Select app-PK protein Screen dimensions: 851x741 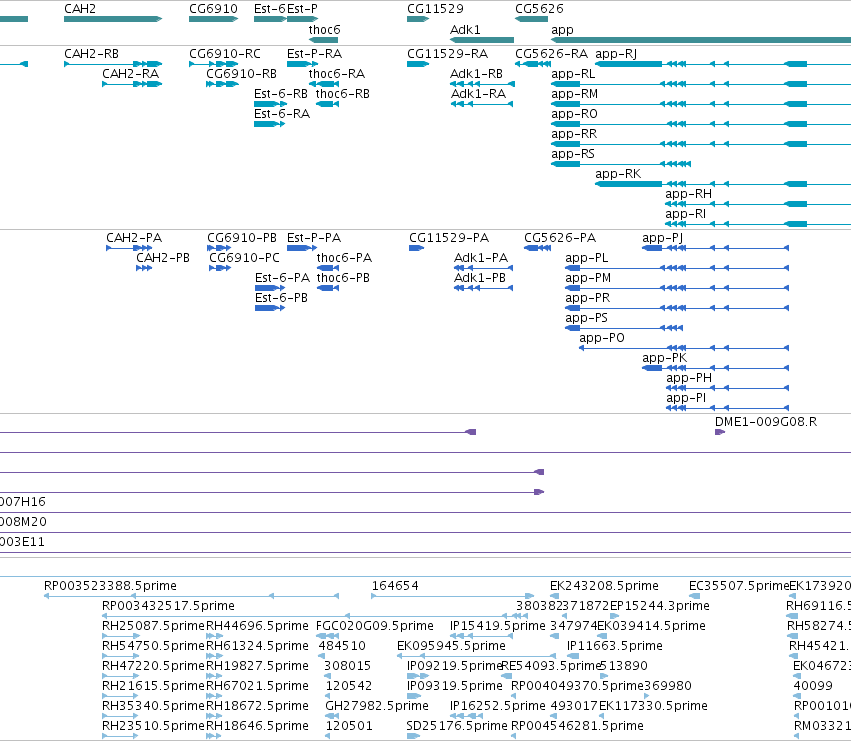(715, 368)
